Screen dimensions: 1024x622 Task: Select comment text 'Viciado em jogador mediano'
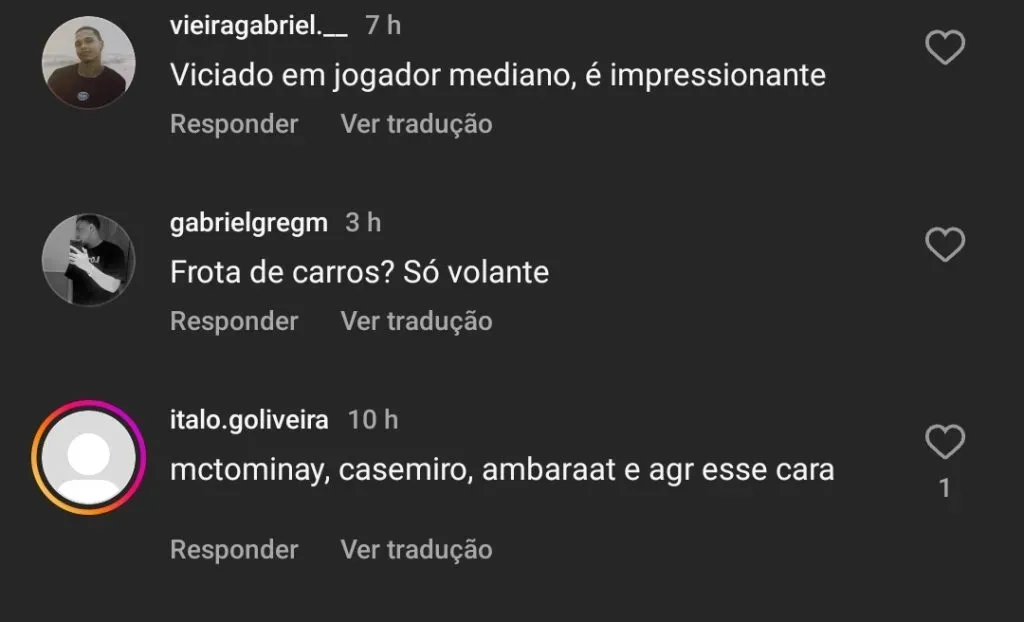(x=372, y=75)
